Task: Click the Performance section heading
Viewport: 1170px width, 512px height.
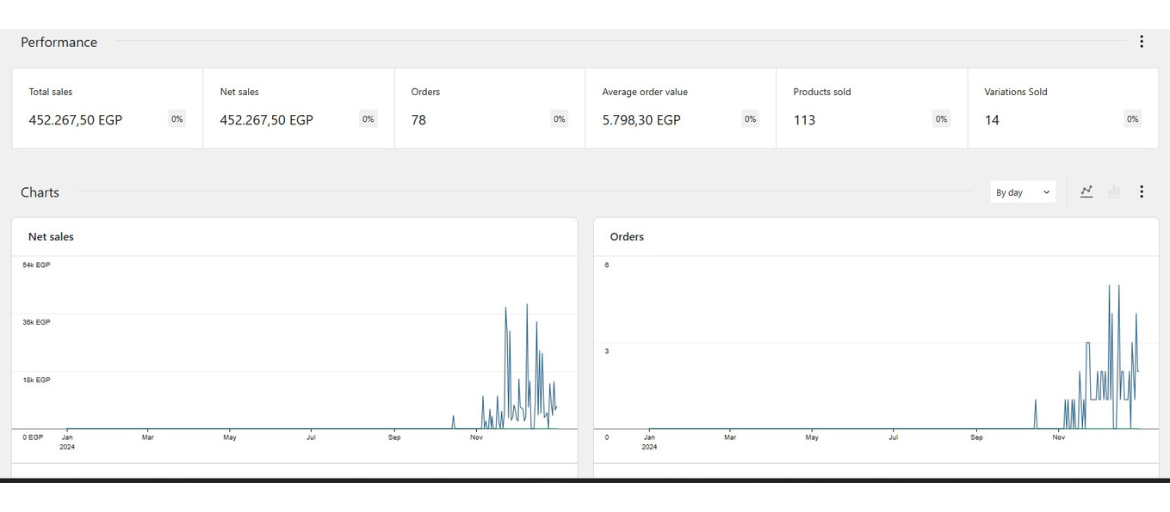Action: click(59, 42)
